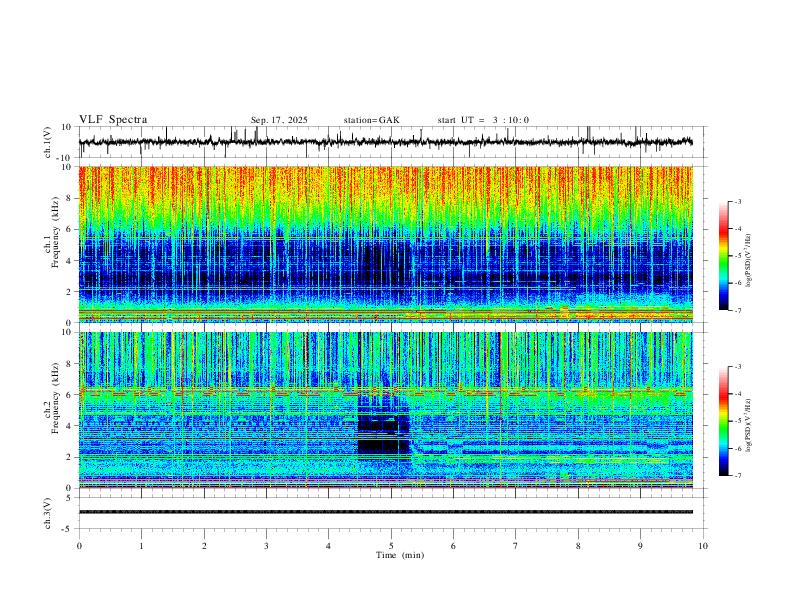Click the ch.3 flat black voltage trace

(386, 512)
